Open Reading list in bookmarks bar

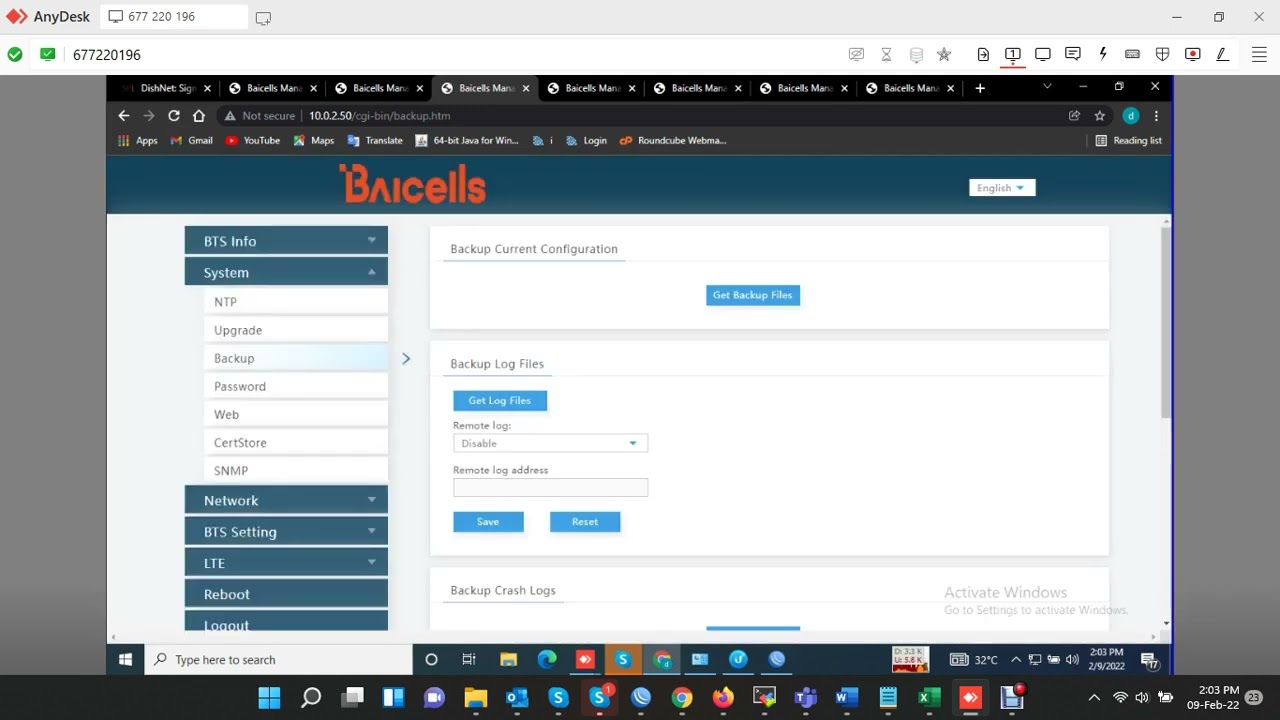coord(1128,141)
